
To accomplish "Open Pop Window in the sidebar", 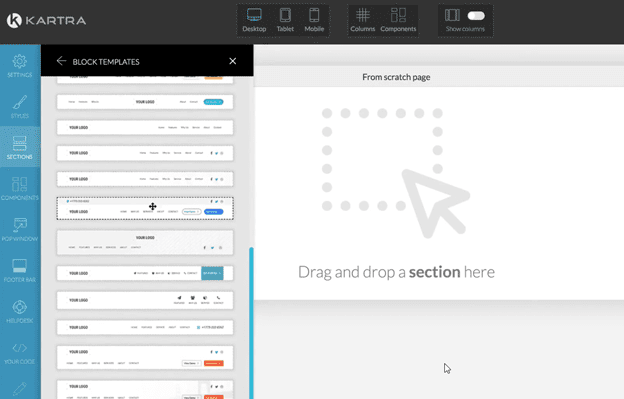I will pyautogui.click(x=20, y=230).
